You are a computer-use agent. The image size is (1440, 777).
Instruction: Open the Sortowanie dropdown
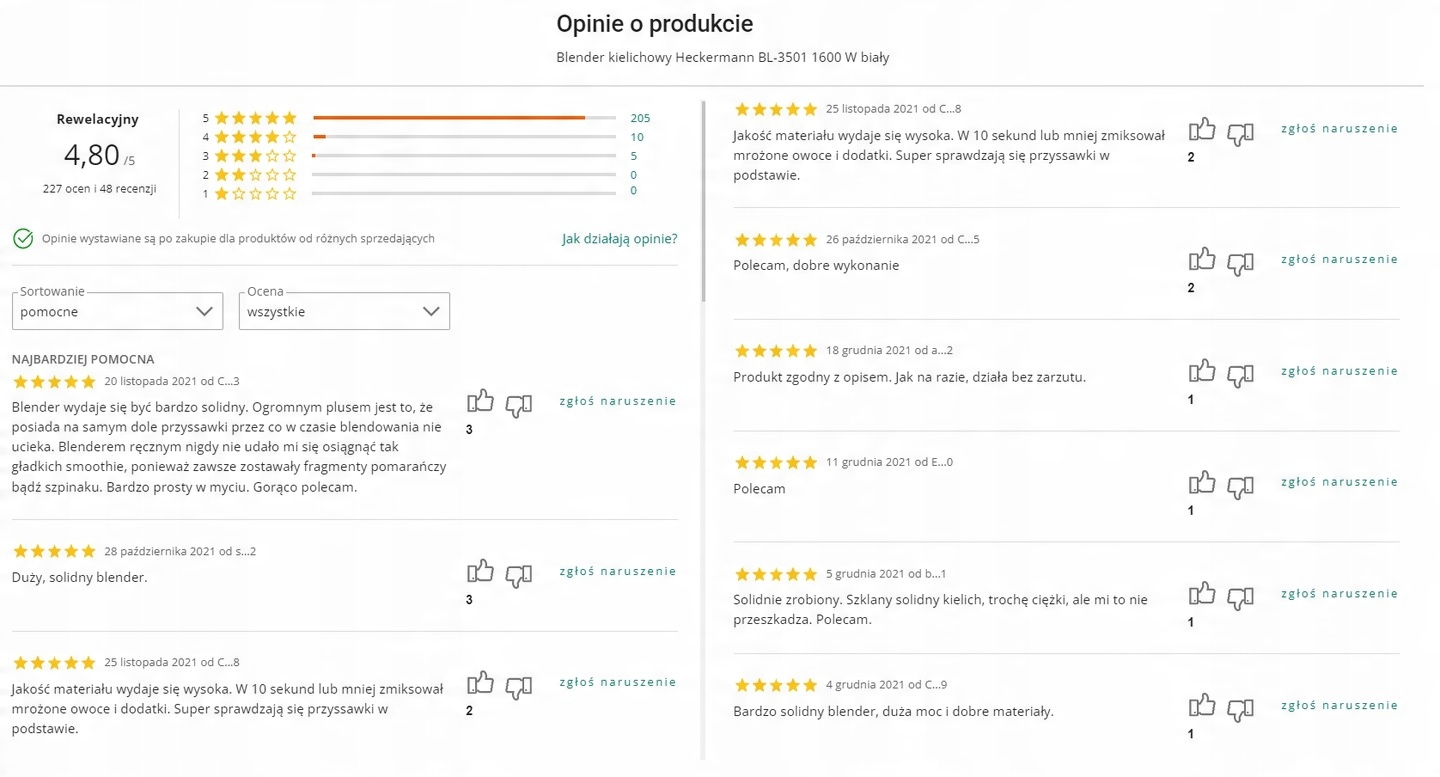[x=117, y=311]
